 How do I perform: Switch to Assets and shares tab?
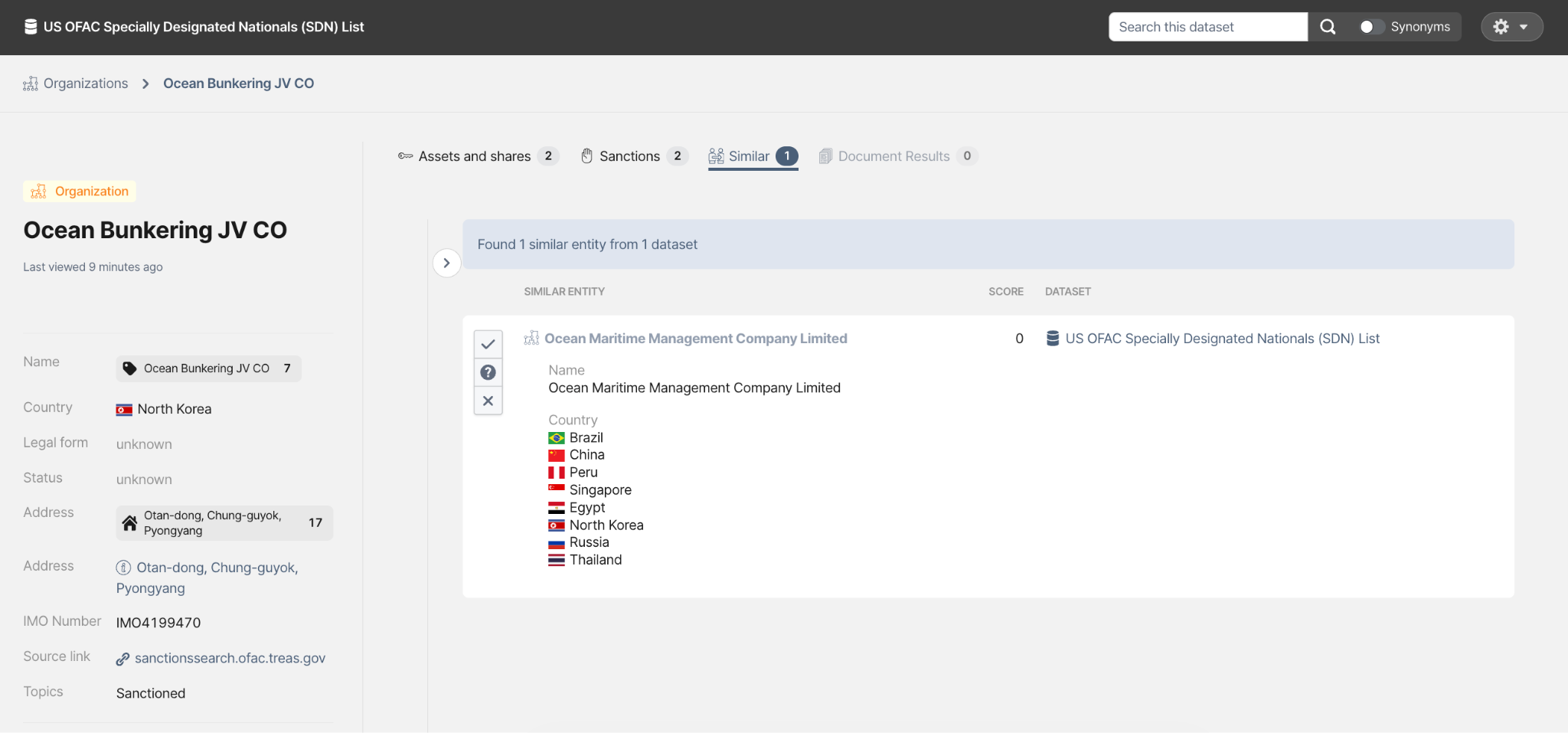[479, 156]
